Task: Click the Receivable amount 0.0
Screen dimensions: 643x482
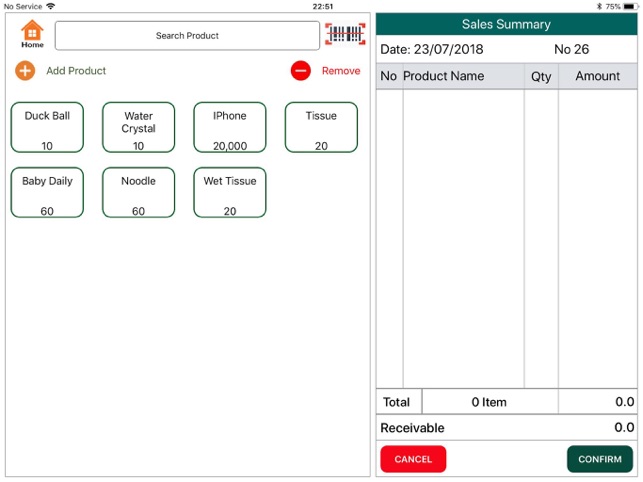Action: tap(624, 427)
